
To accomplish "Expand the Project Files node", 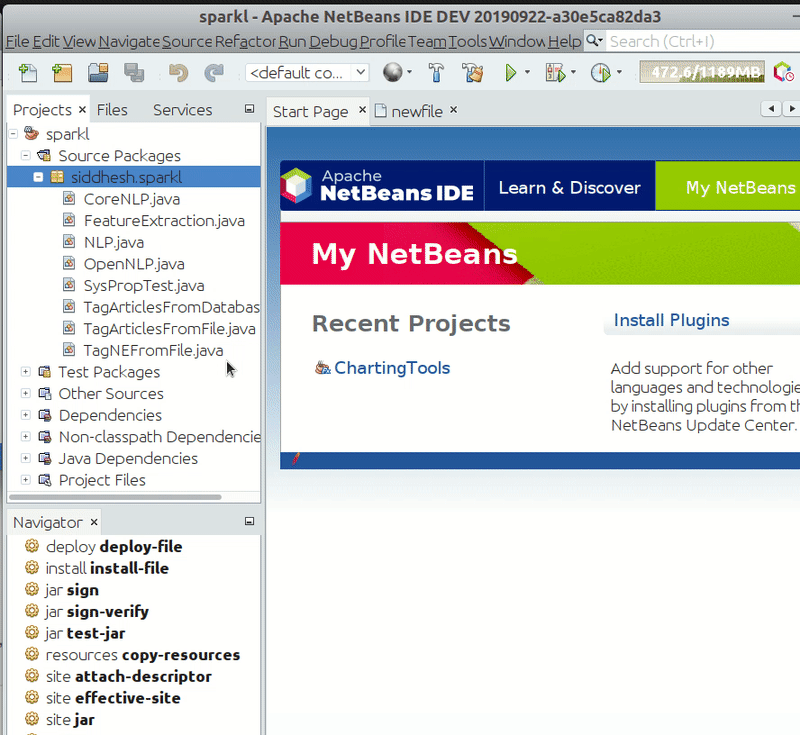I will tap(26, 480).
